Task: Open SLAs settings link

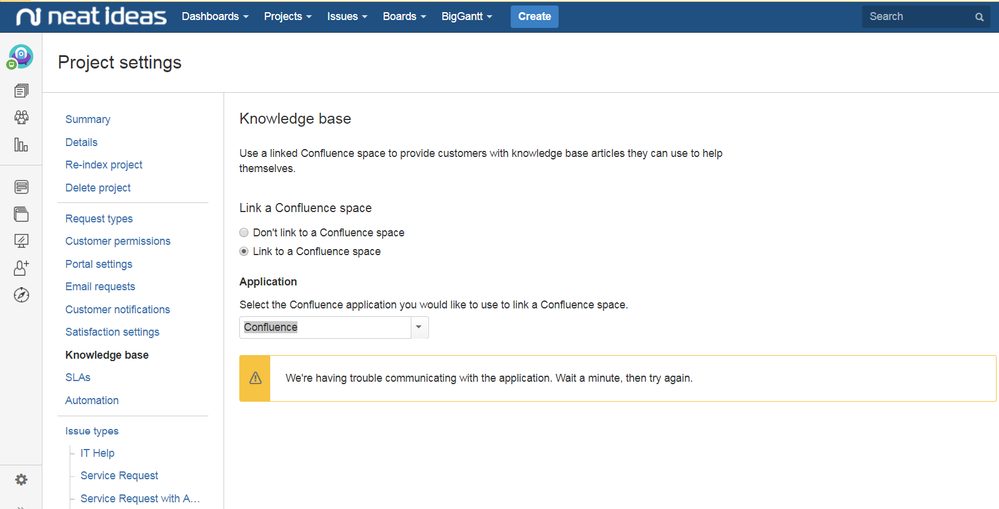Action: coord(78,377)
